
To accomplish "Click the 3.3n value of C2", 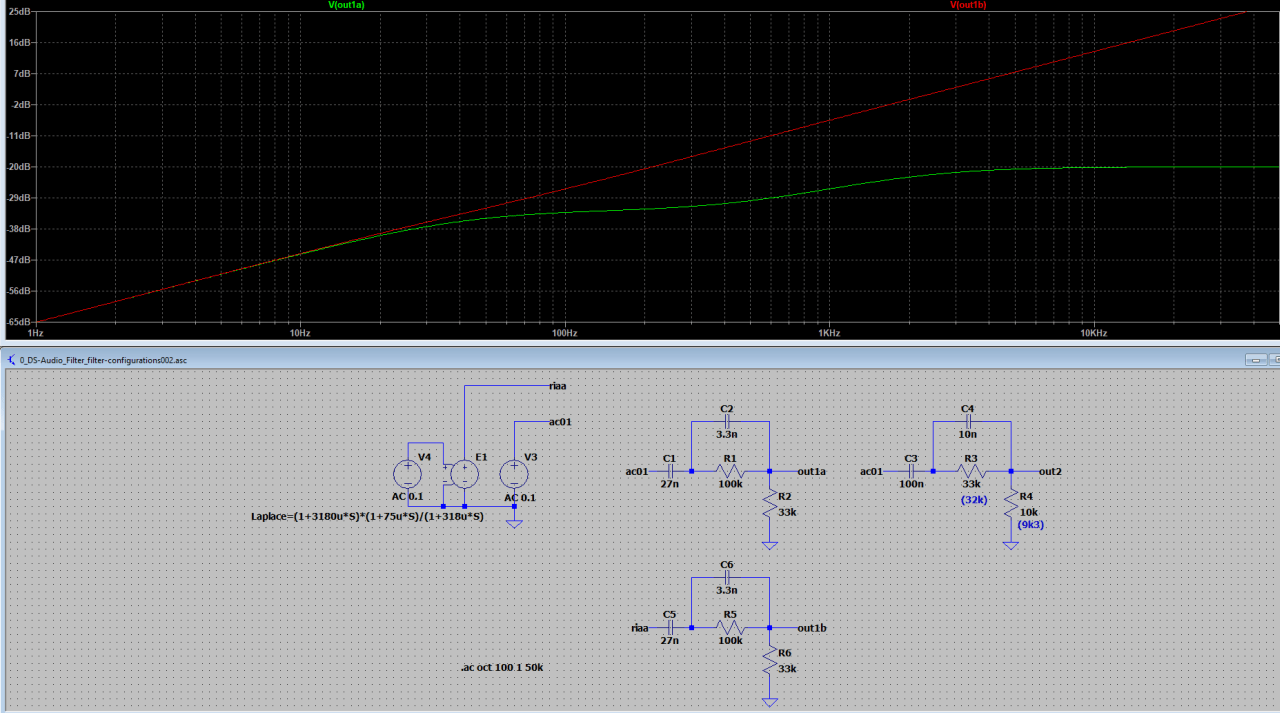I will (x=727, y=434).
